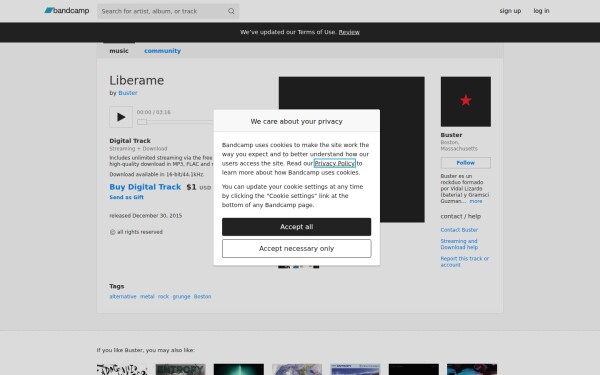
Task: Follow the artist Buster
Action: (466, 163)
